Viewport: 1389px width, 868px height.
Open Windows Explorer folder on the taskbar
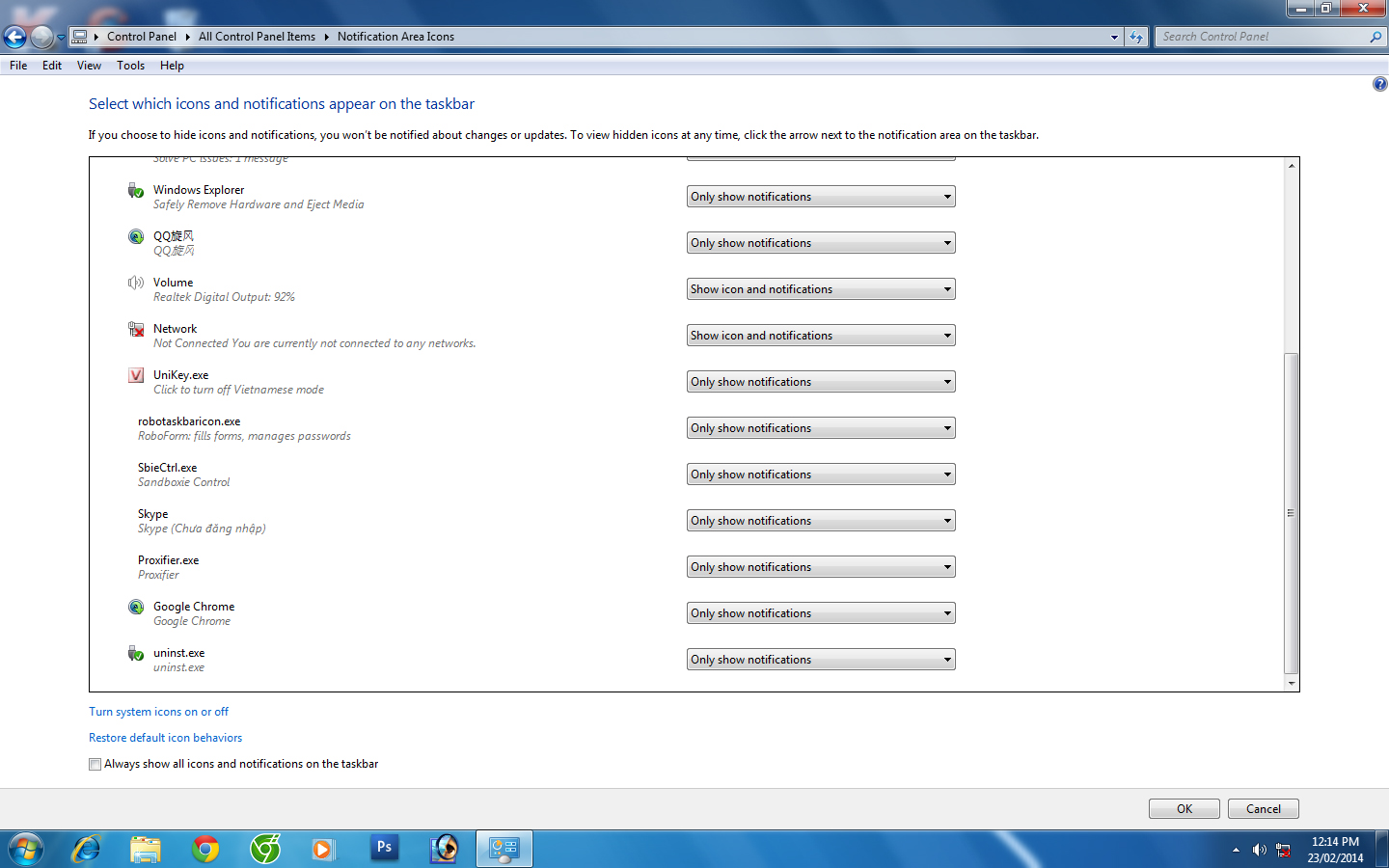[x=146, y=849]
